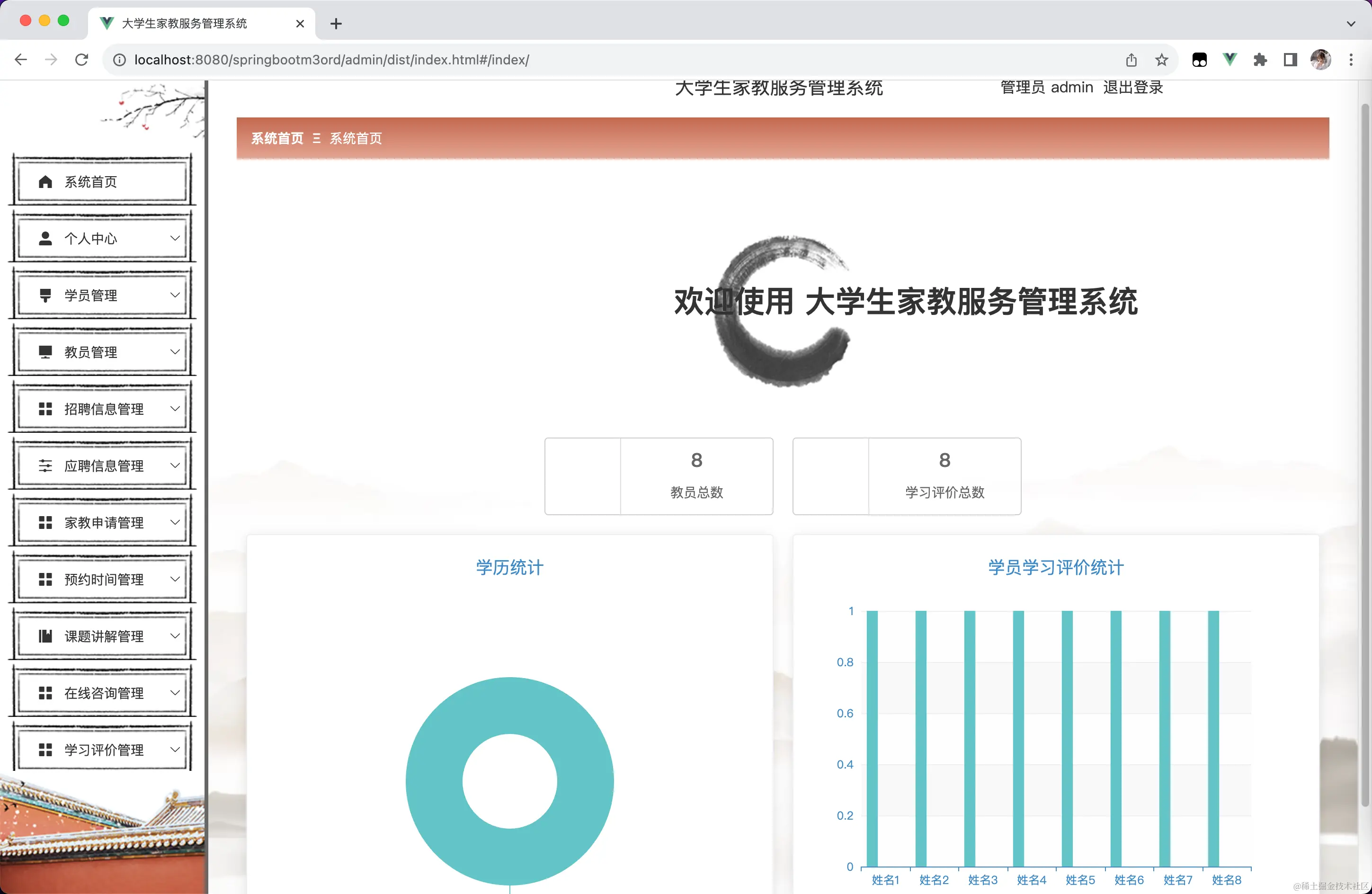The height and width of the screenshot is (894, 1372).
Task: Click the Vue devtools extension icon
Action: [1229, 59]
